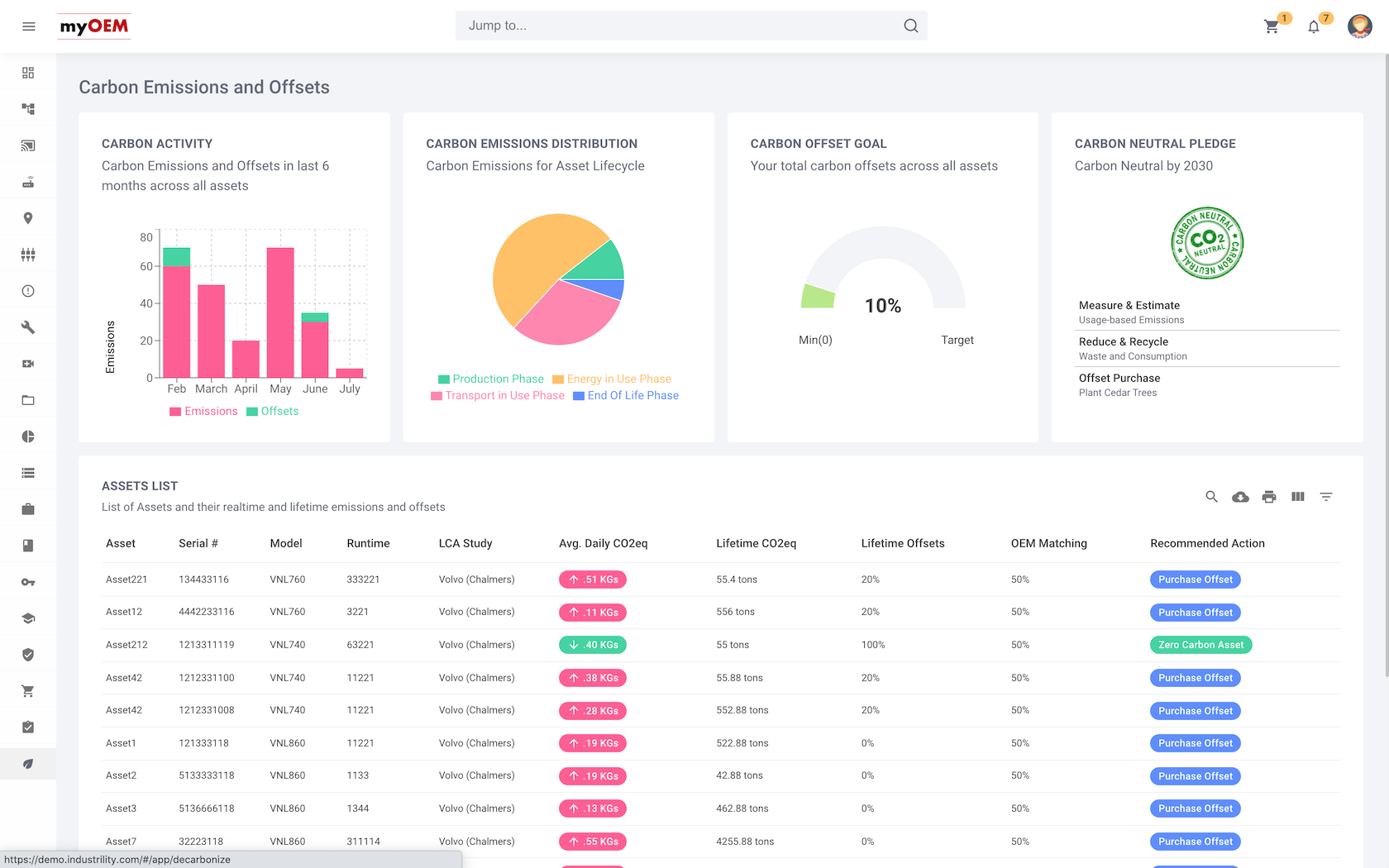Open the location pin sidebar icon
Screen dimensions: 1389x868
pos(28,218)
